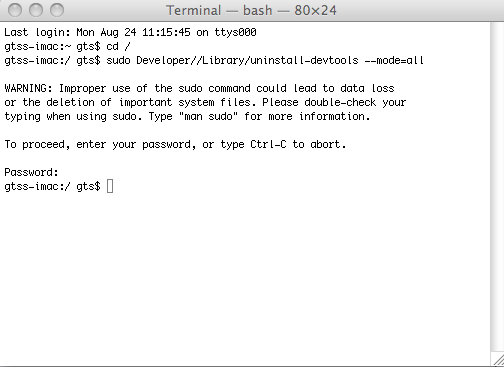Click the "important system files" text

pos(185,102)
